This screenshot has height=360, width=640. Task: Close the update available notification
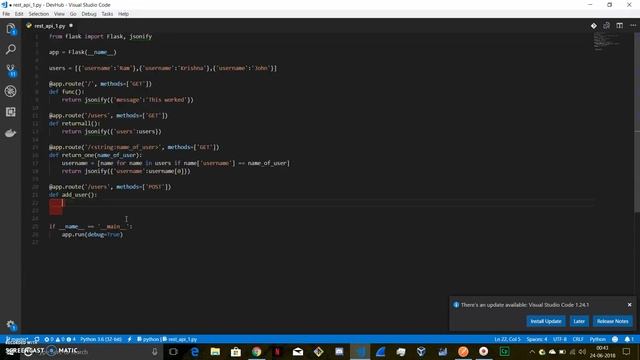[629, 304]
